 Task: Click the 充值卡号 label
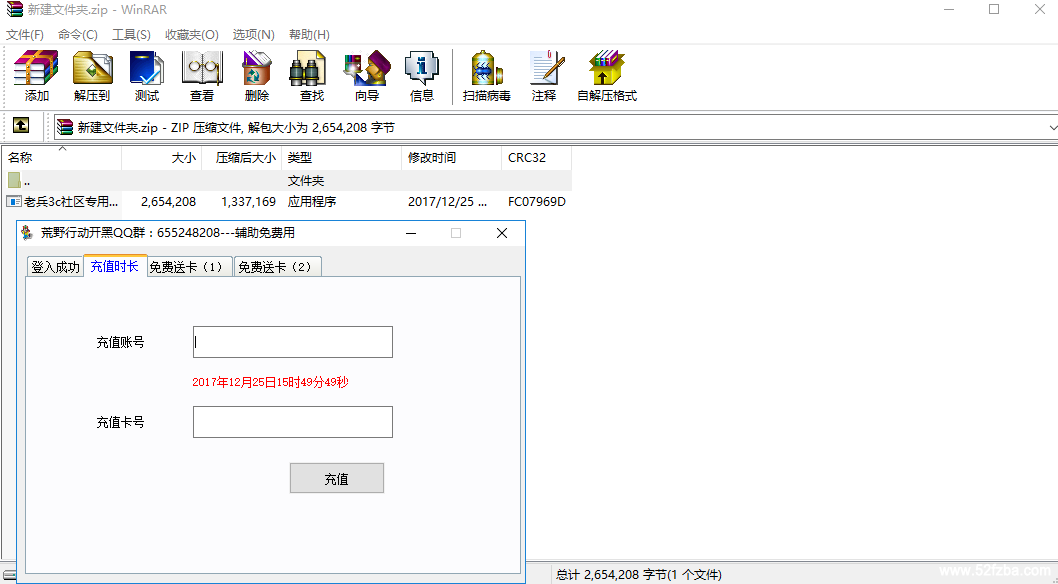[120, 423]
